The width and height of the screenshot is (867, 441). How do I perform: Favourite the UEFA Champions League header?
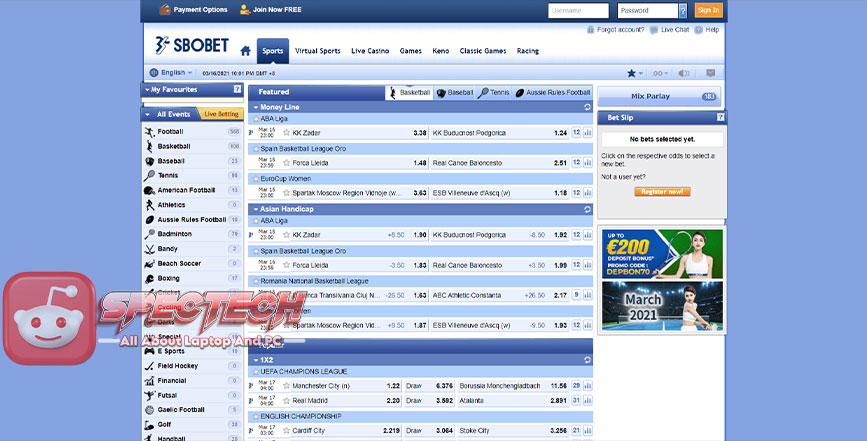click(x=255, y=371)
